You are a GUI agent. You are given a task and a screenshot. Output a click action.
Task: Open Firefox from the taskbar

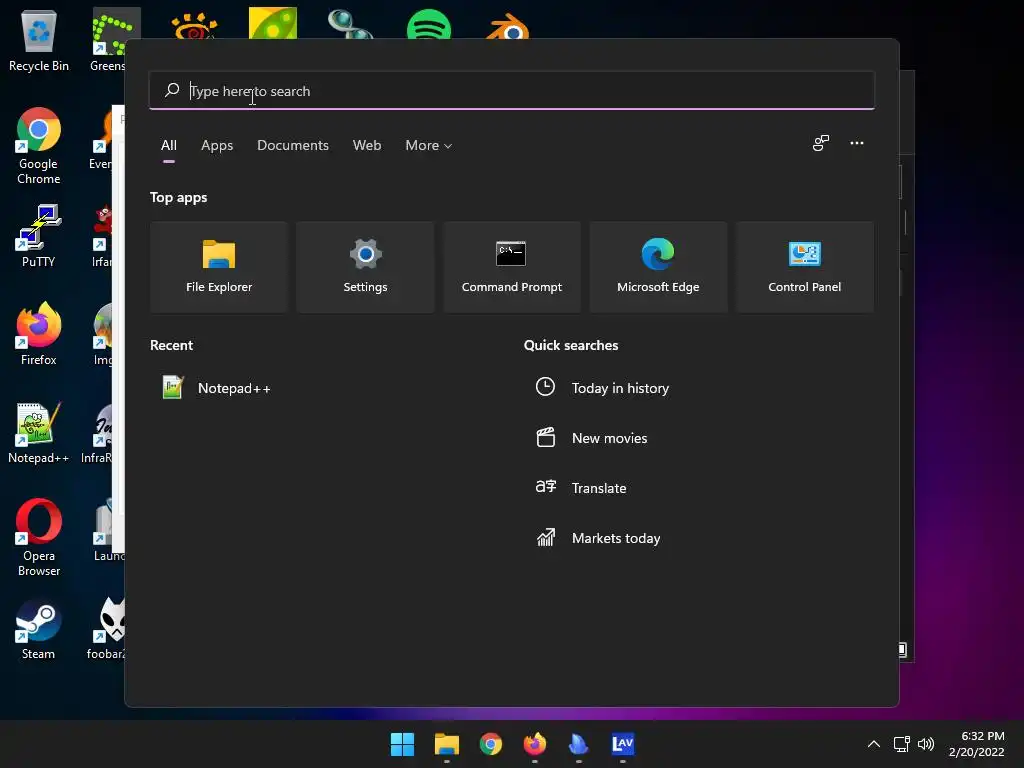coord(535,744)
